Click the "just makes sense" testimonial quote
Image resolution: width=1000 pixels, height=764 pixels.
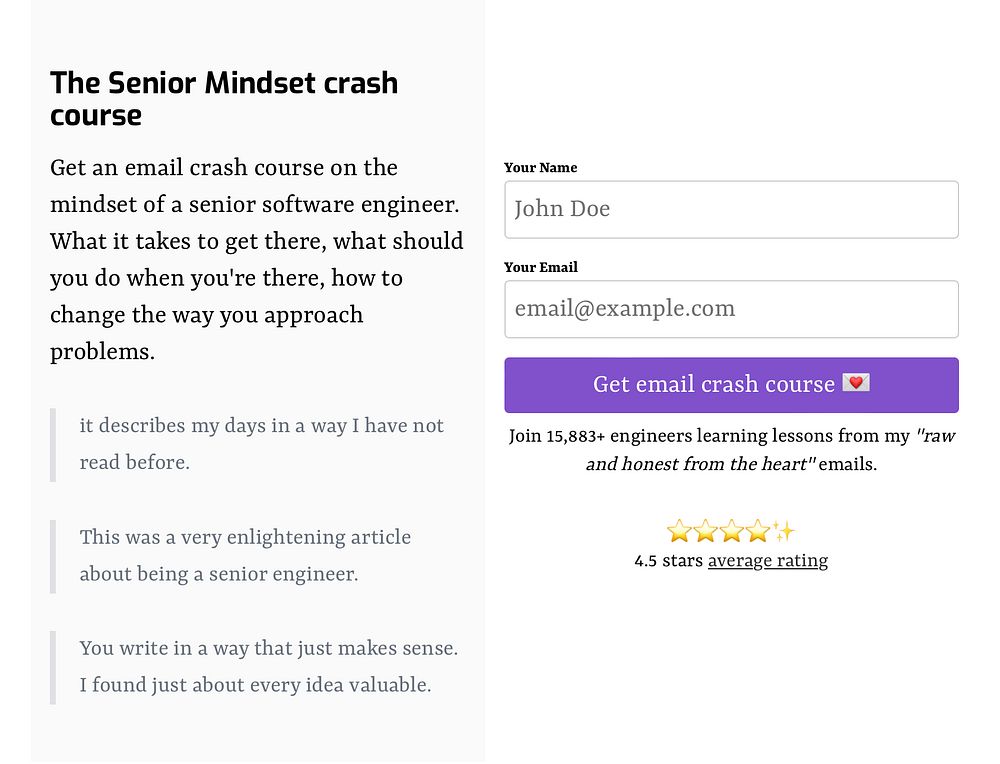coord(268,666)
